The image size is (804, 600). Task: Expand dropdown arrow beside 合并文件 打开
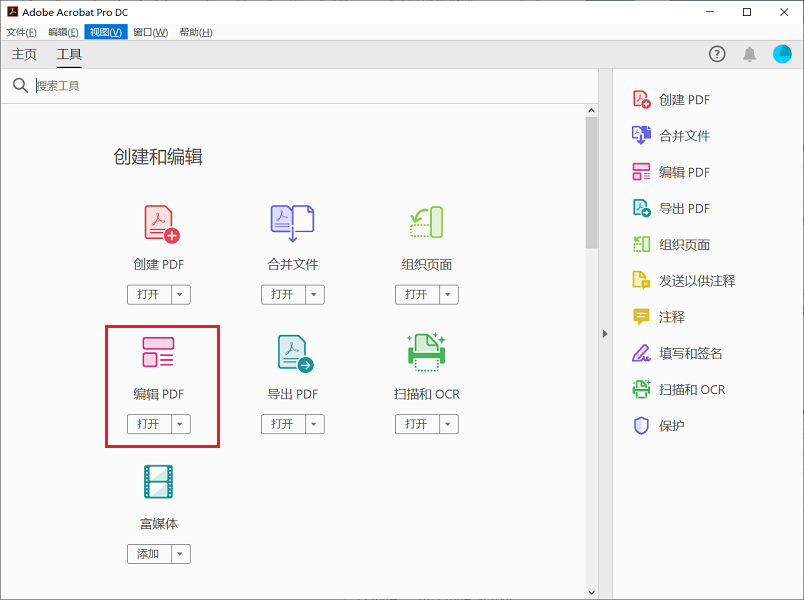314,294
